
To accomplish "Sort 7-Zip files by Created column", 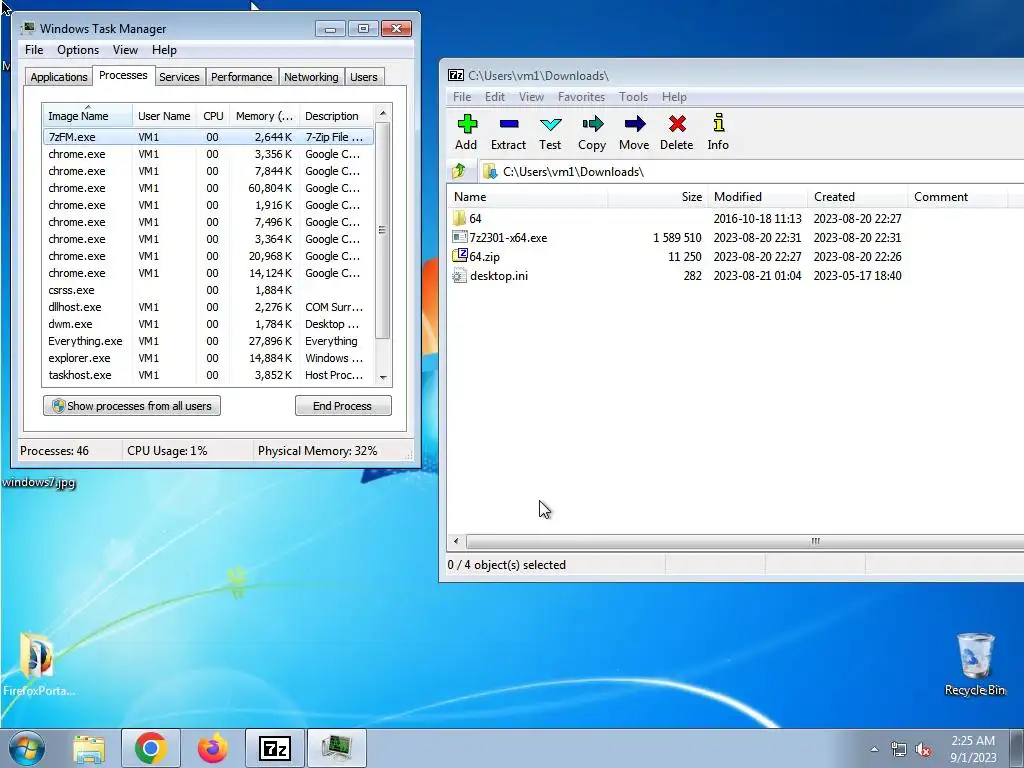I will point(857,197).
